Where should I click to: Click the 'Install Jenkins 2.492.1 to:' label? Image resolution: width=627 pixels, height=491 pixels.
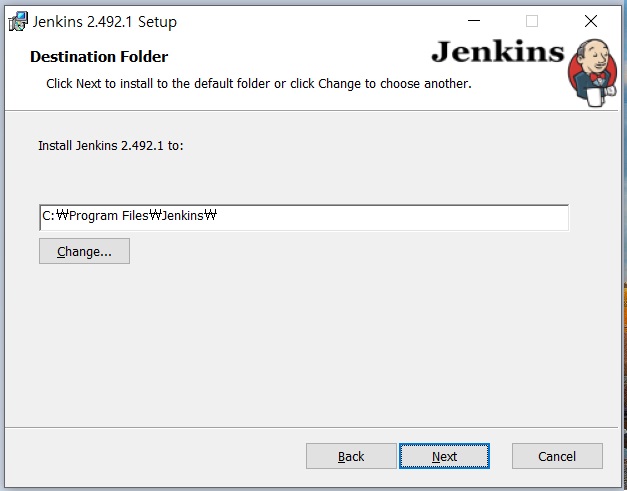click(x=111, y=146)
